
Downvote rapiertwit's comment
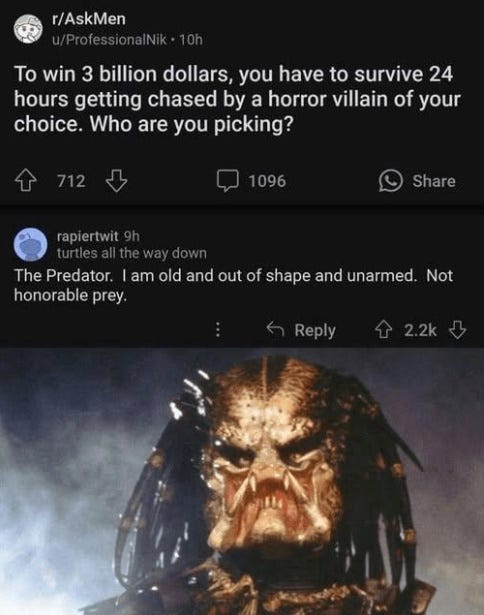(457, 330)
